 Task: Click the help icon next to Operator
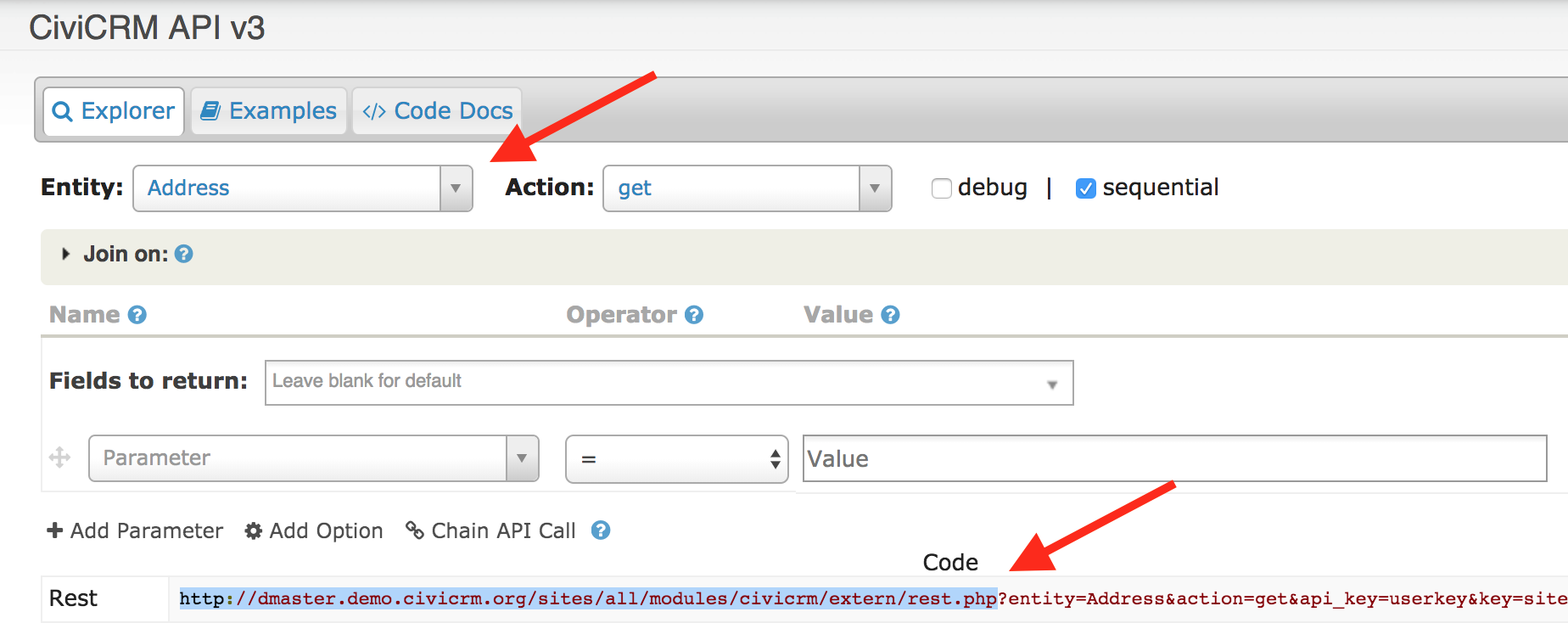pos(694,315)
